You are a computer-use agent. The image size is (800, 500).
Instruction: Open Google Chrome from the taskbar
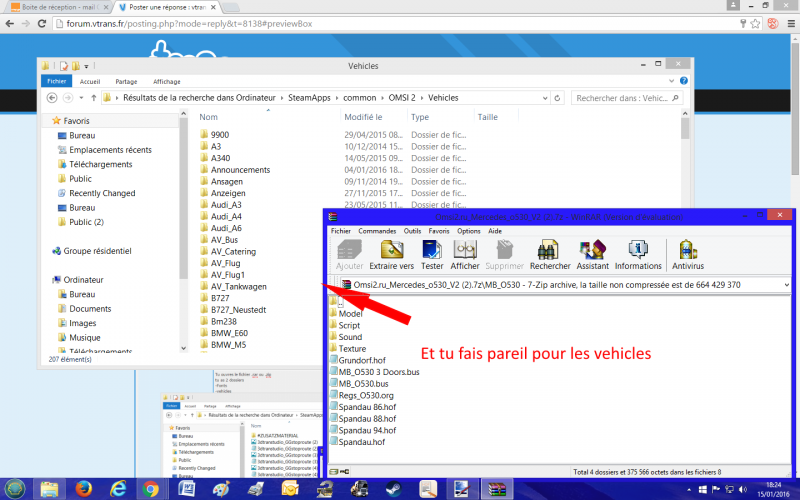151,489
